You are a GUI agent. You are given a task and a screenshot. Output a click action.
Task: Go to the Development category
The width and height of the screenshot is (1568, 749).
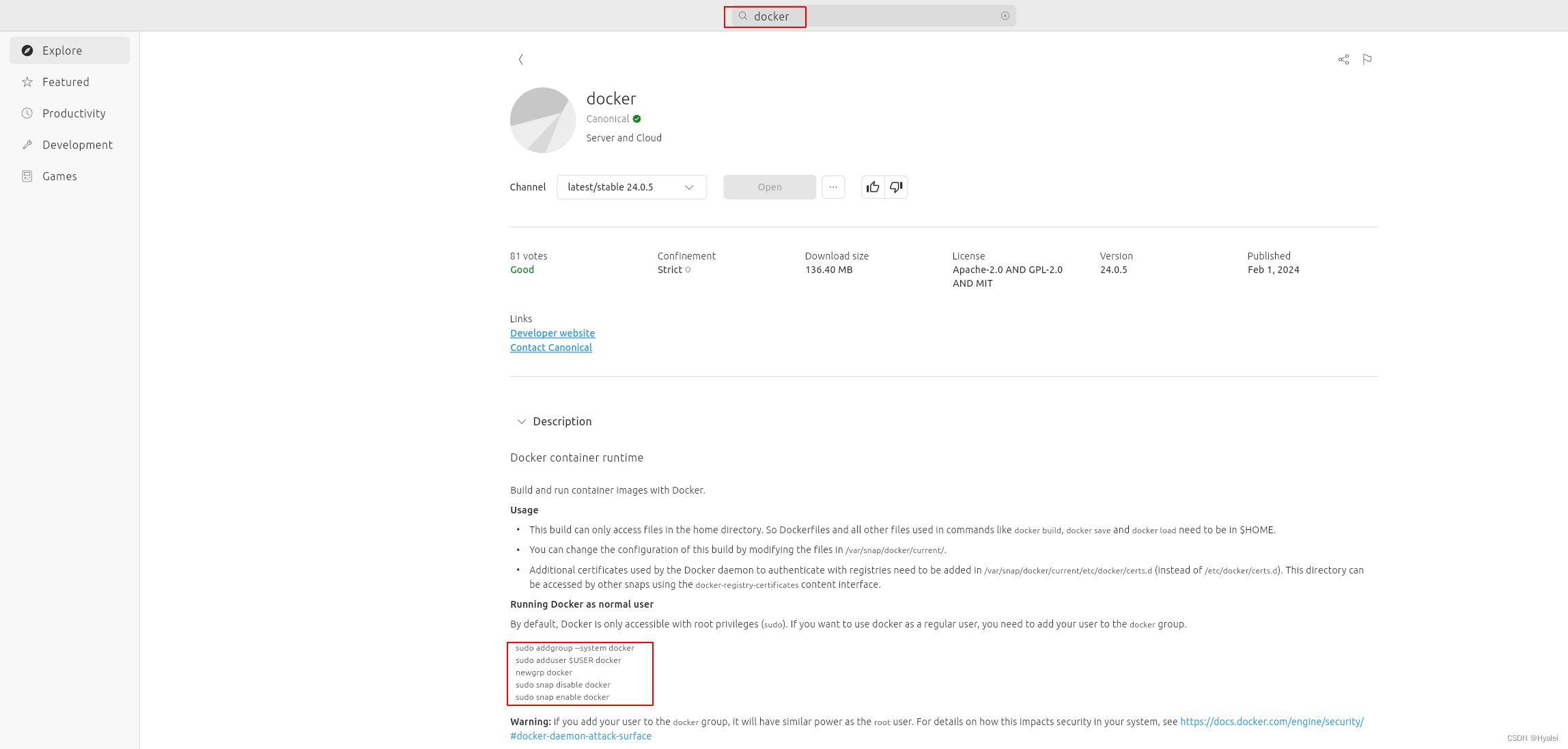77,145
